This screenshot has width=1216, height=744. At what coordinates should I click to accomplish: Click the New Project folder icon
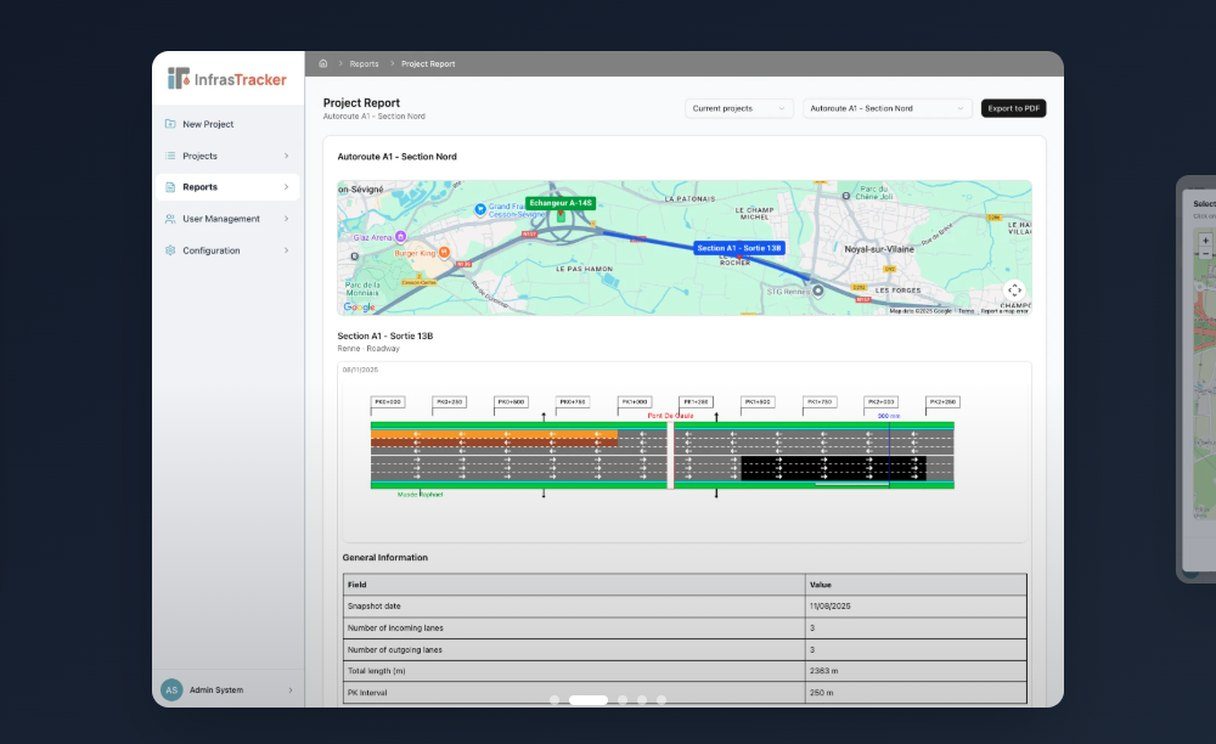point(170,124)
